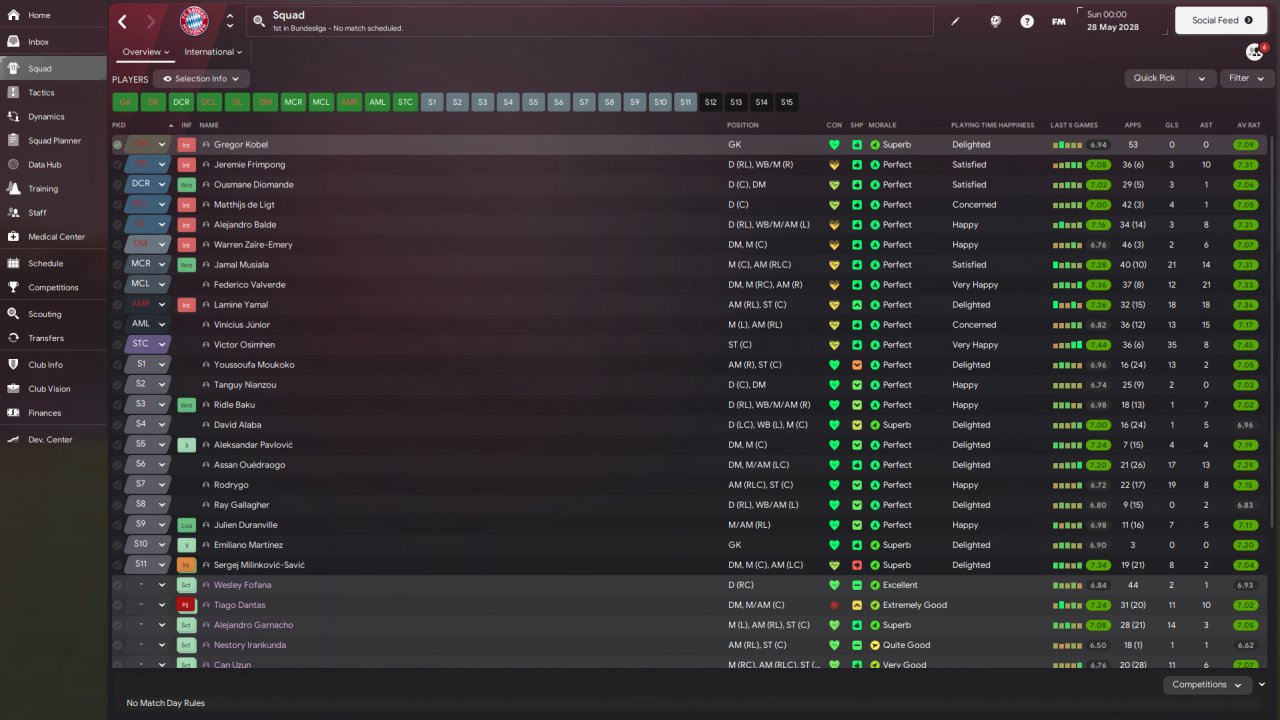
Task: Open the Overview tab menu
Action: [x=146, y=52]
